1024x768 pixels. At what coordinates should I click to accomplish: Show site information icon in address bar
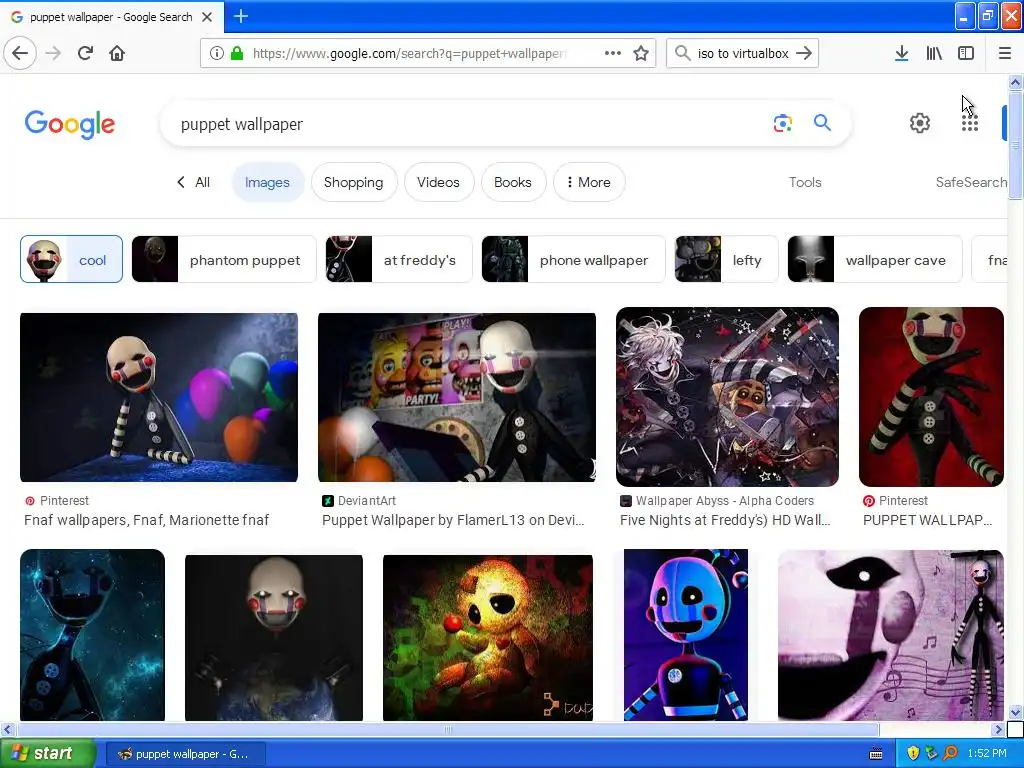(x=217, y=53)
